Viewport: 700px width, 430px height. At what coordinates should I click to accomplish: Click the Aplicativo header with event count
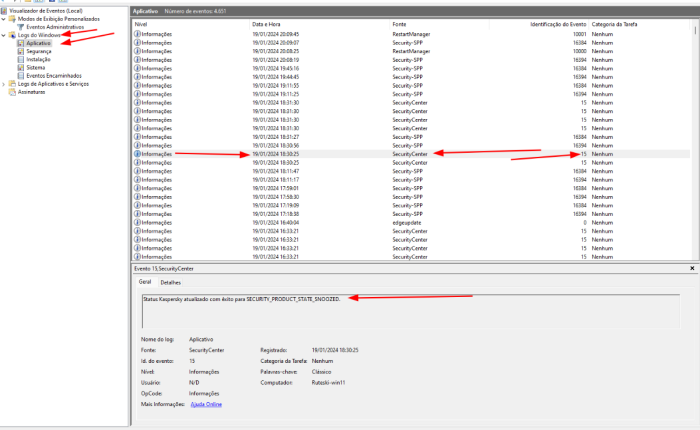point(179,11)
